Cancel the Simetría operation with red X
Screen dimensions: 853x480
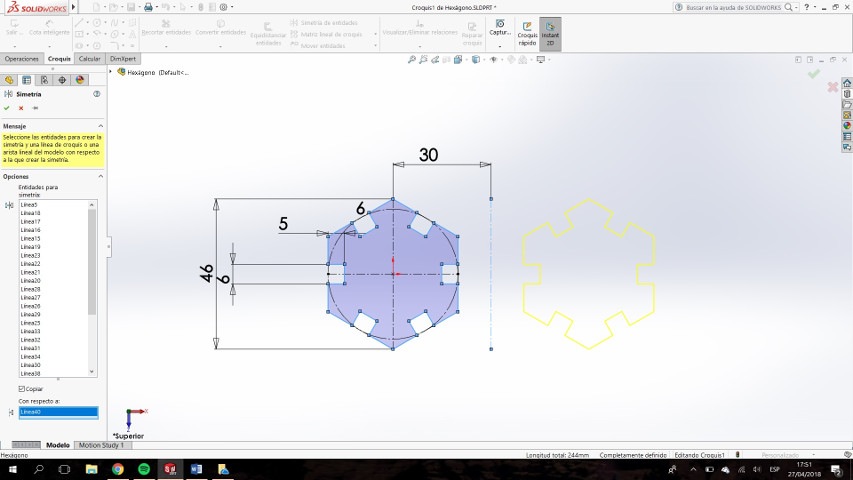pos(21,108)
